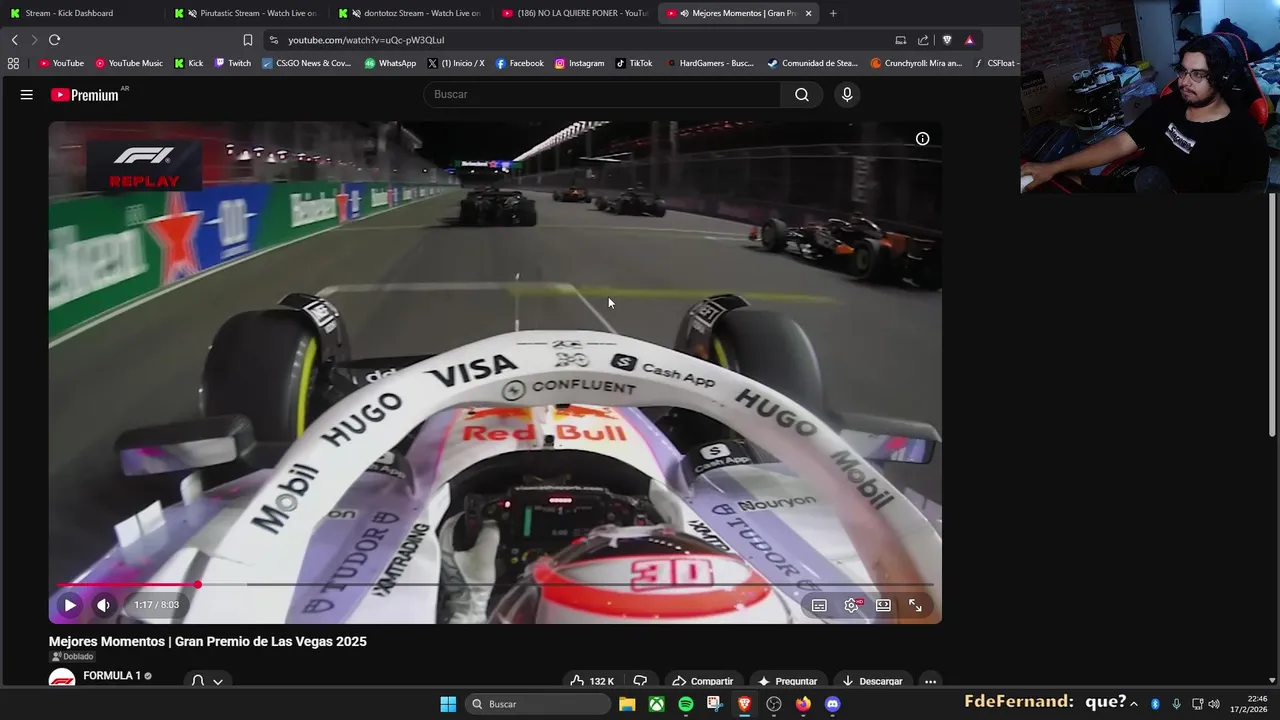
Task: Toggle subtitles on the video player
Action: 819,605
